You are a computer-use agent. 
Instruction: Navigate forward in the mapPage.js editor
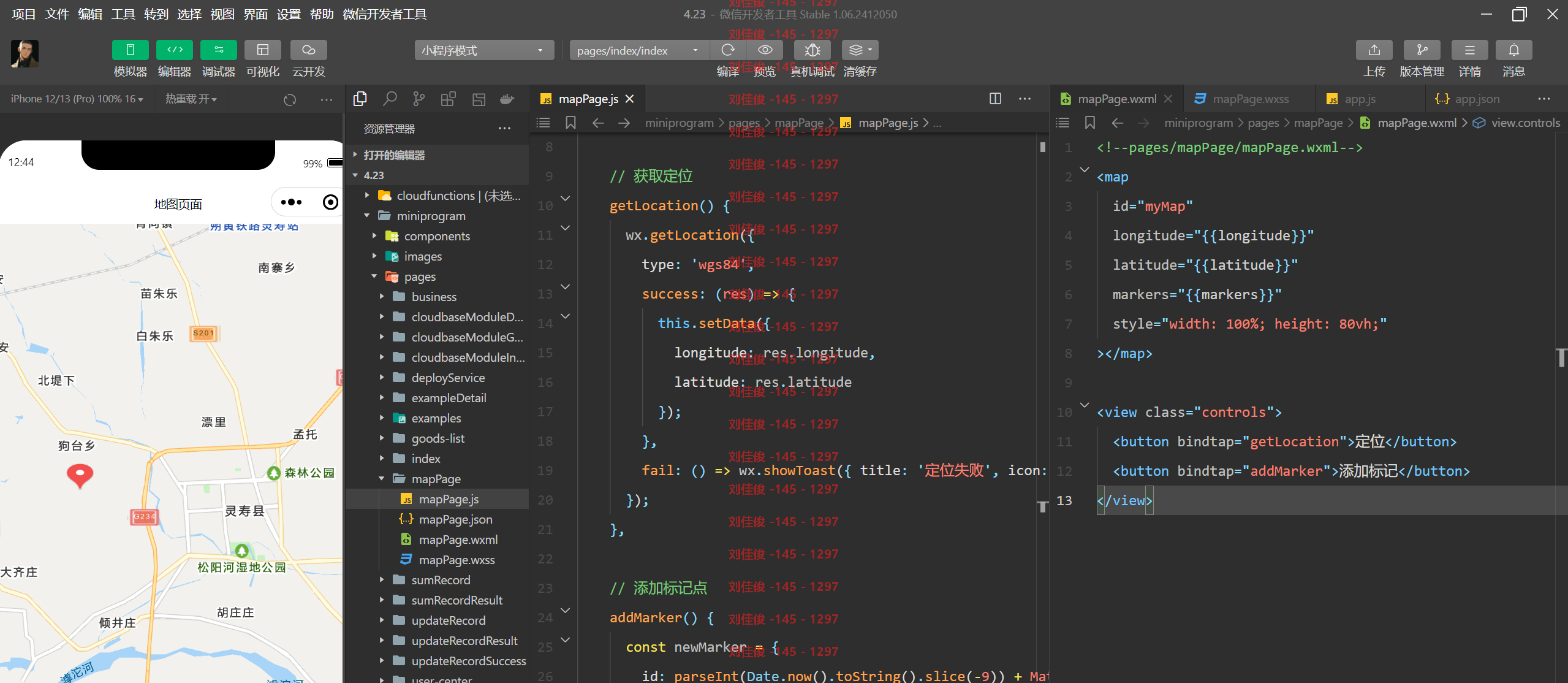pyautogui.click(x=624, y=123)
